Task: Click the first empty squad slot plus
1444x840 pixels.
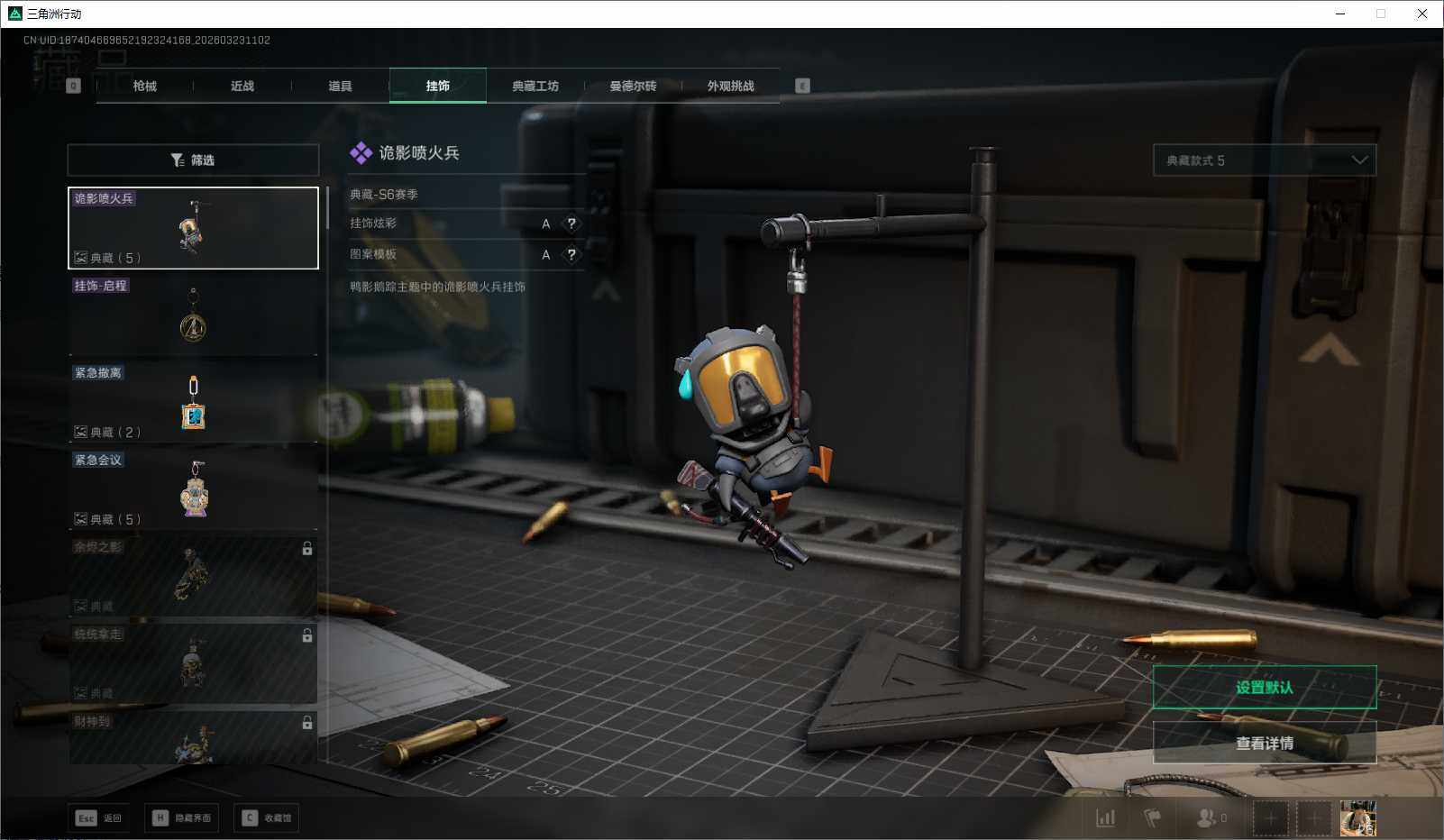Action: (x=1271, y=818)
